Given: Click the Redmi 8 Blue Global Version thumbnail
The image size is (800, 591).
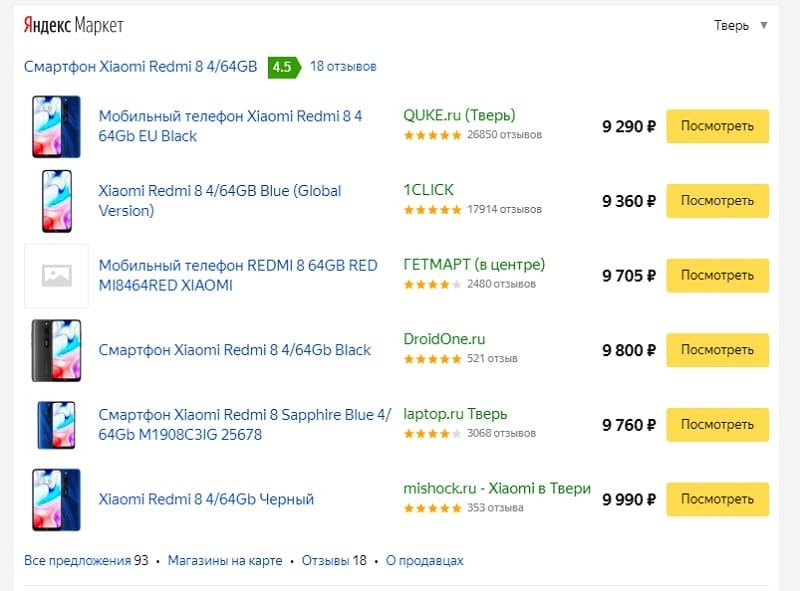Looking at the screenshot, I should (56, 200).
